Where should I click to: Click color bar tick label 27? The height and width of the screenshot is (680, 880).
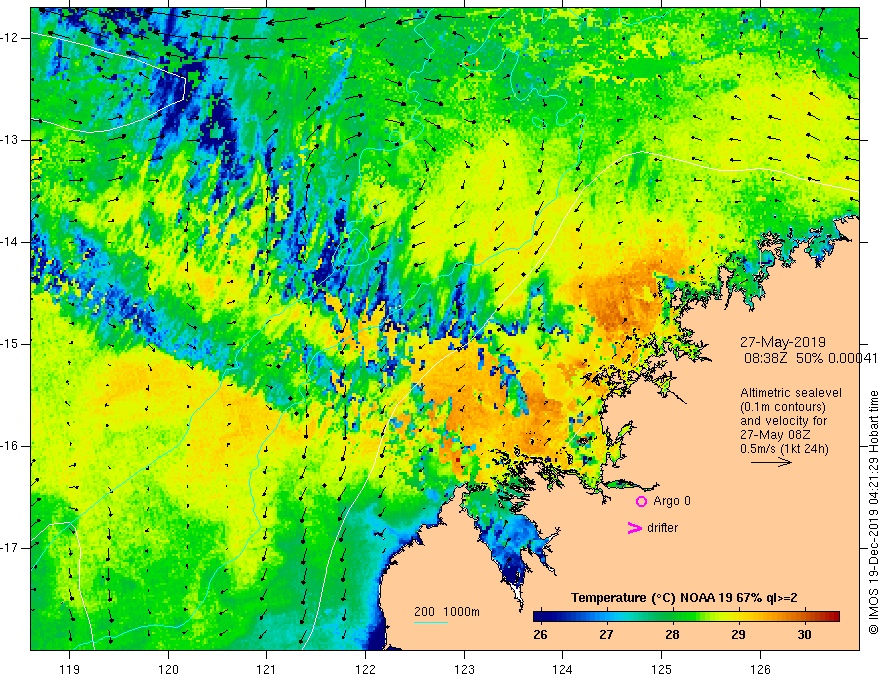click(606, 635)
